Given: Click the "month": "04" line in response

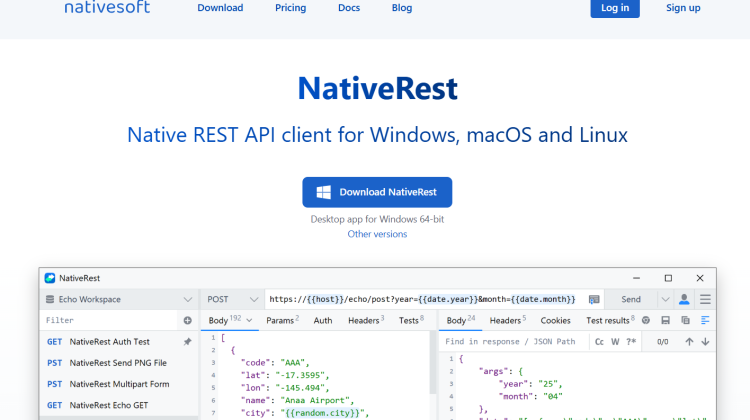Looking at the screenshot, I should (530, 396).
